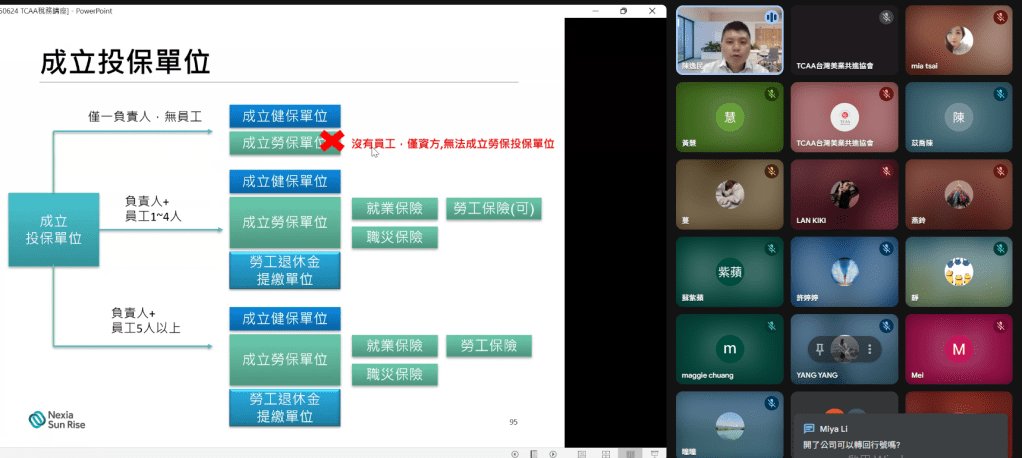
Task: Click the muted mic icon on mia tsai
Action: click(x=1000, y=17)
